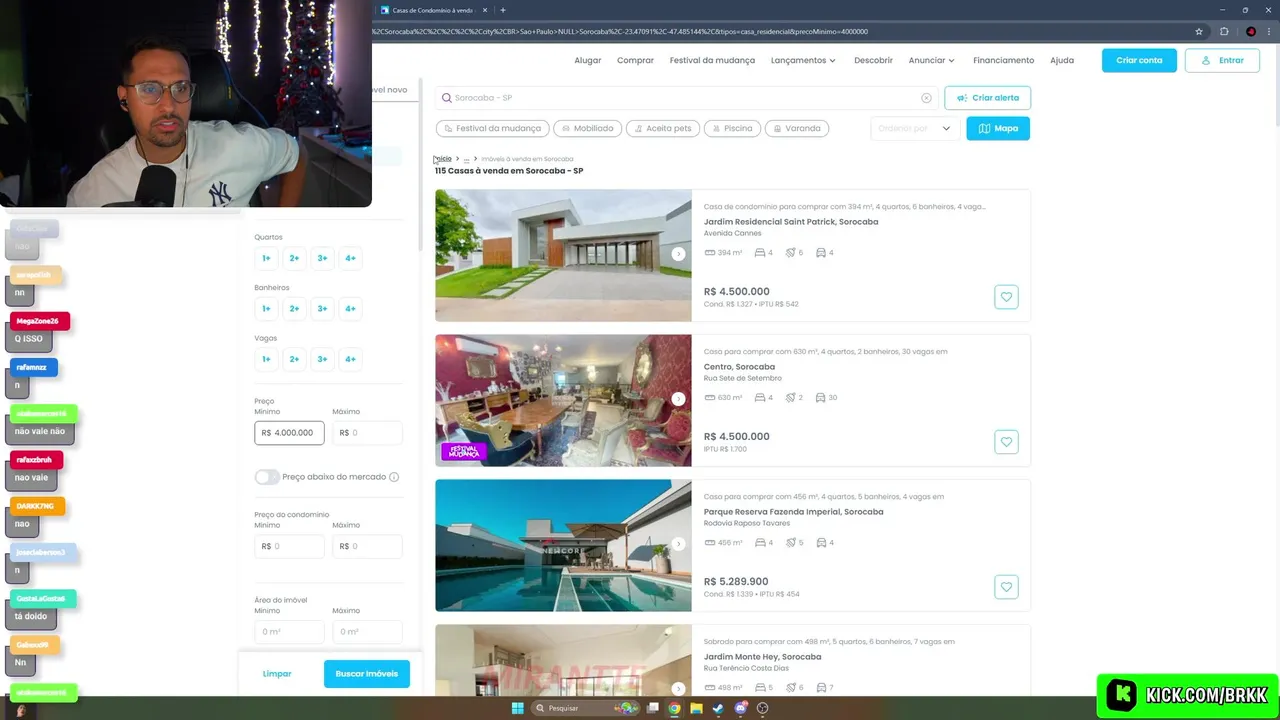Open a new browser tab

503,10
